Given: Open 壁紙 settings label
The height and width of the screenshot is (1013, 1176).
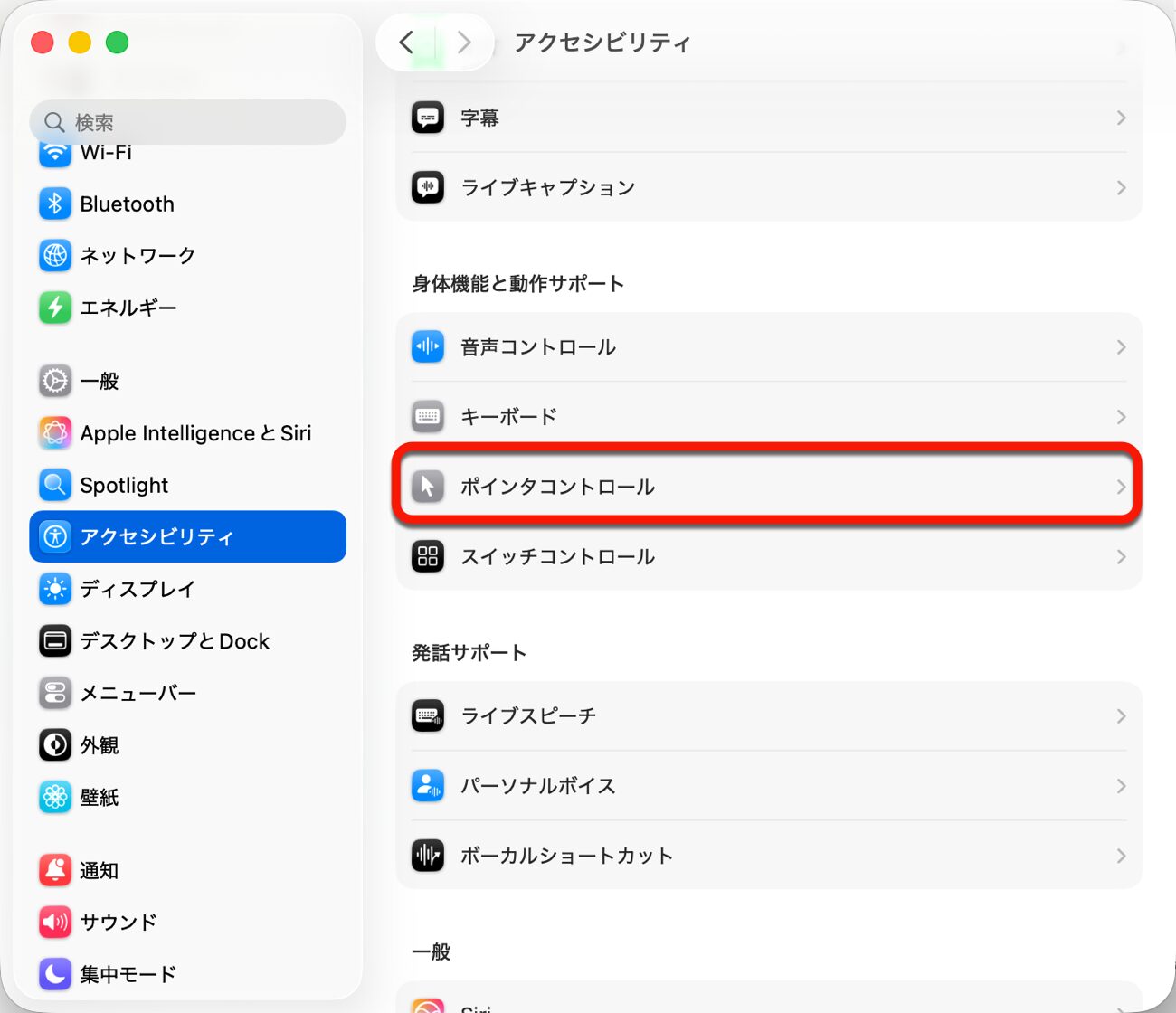Looking at the screenshot, I should (100, 797).
